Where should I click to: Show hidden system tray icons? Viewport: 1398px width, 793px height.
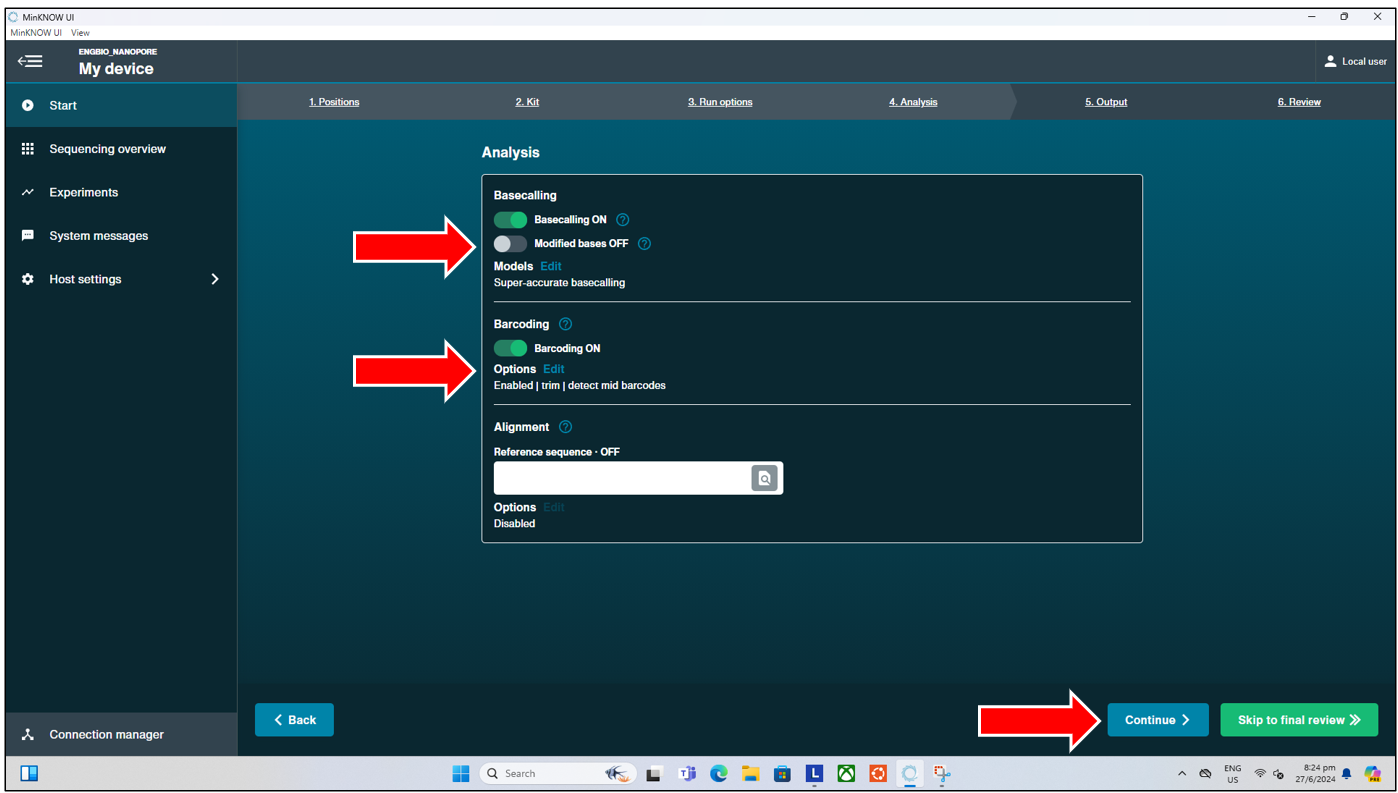pos(1182,774)
